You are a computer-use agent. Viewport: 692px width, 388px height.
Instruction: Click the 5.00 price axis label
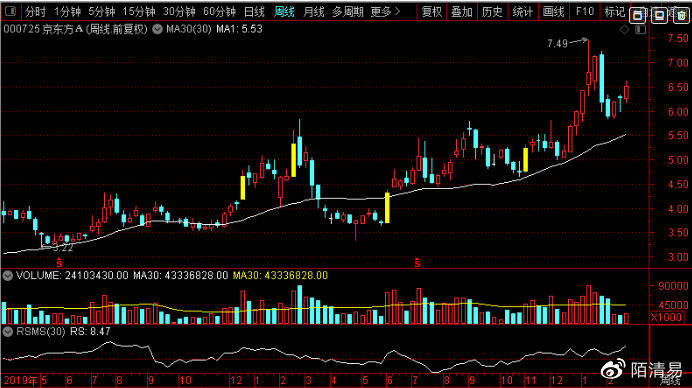[x=677, y=160]
